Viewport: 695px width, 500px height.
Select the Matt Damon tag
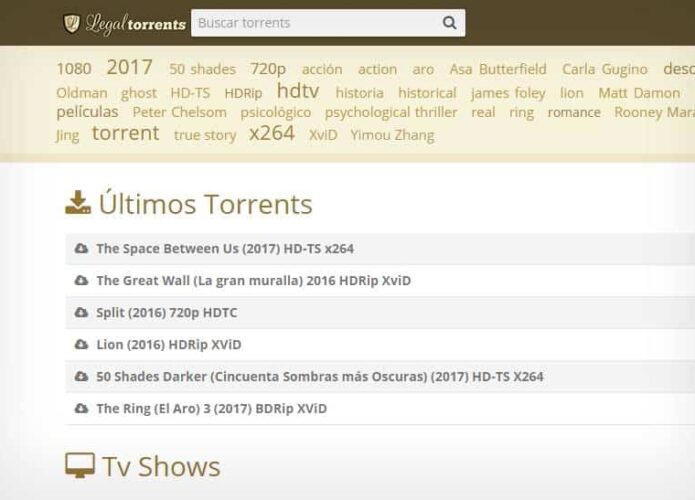pyautogui.click(x=639, y=93)
